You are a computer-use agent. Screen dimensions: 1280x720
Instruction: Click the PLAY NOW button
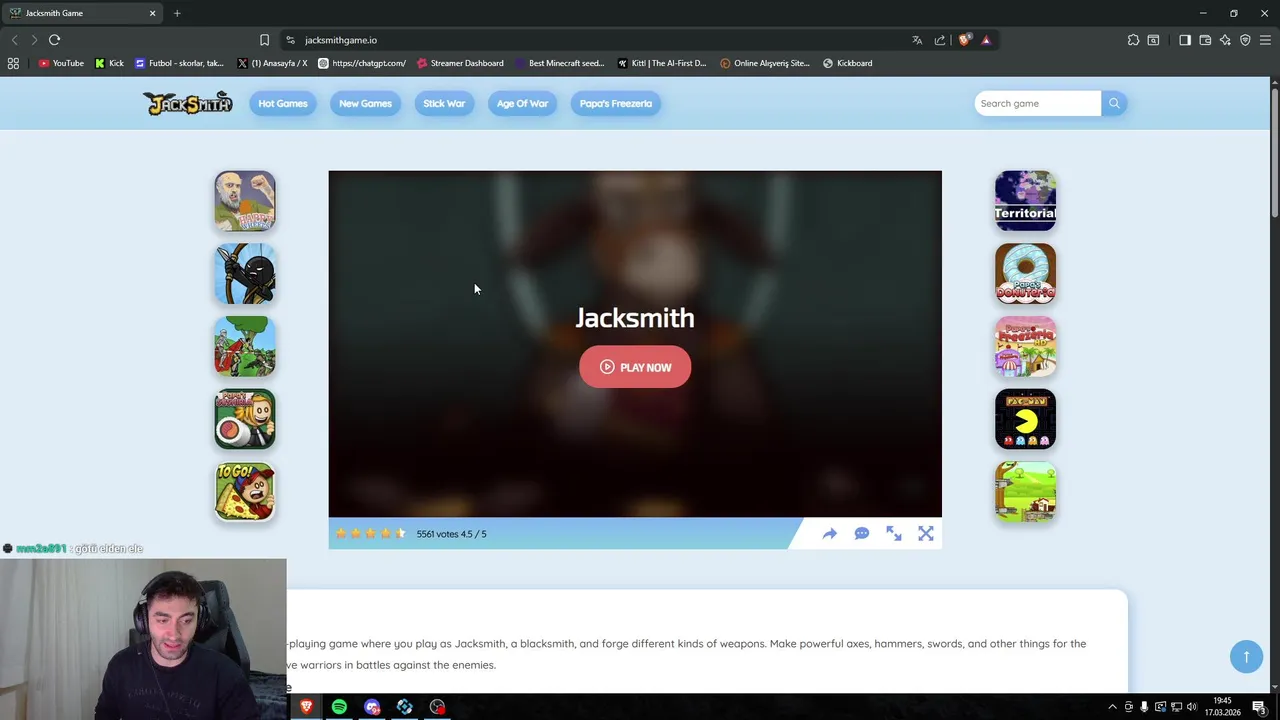(635, 367)
